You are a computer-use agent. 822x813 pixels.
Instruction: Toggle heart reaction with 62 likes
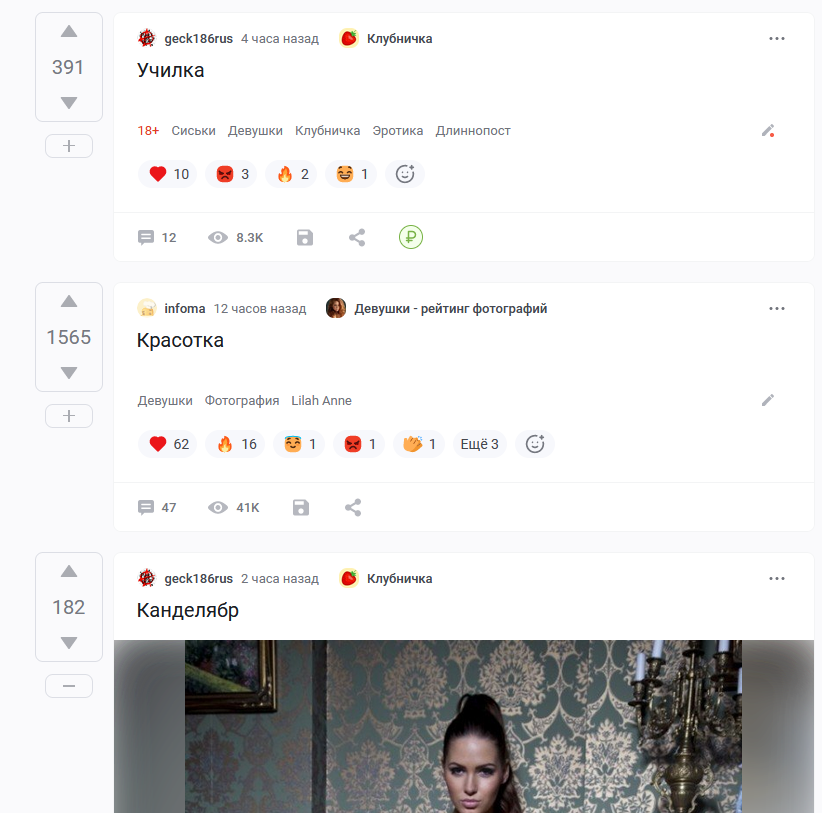(168, 444)
